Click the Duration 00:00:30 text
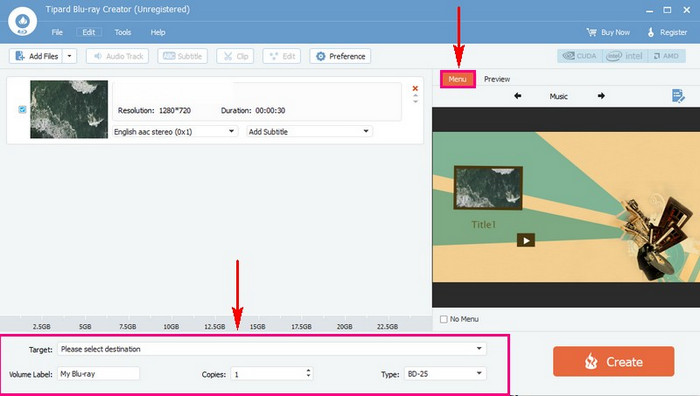 click(253, 110)
